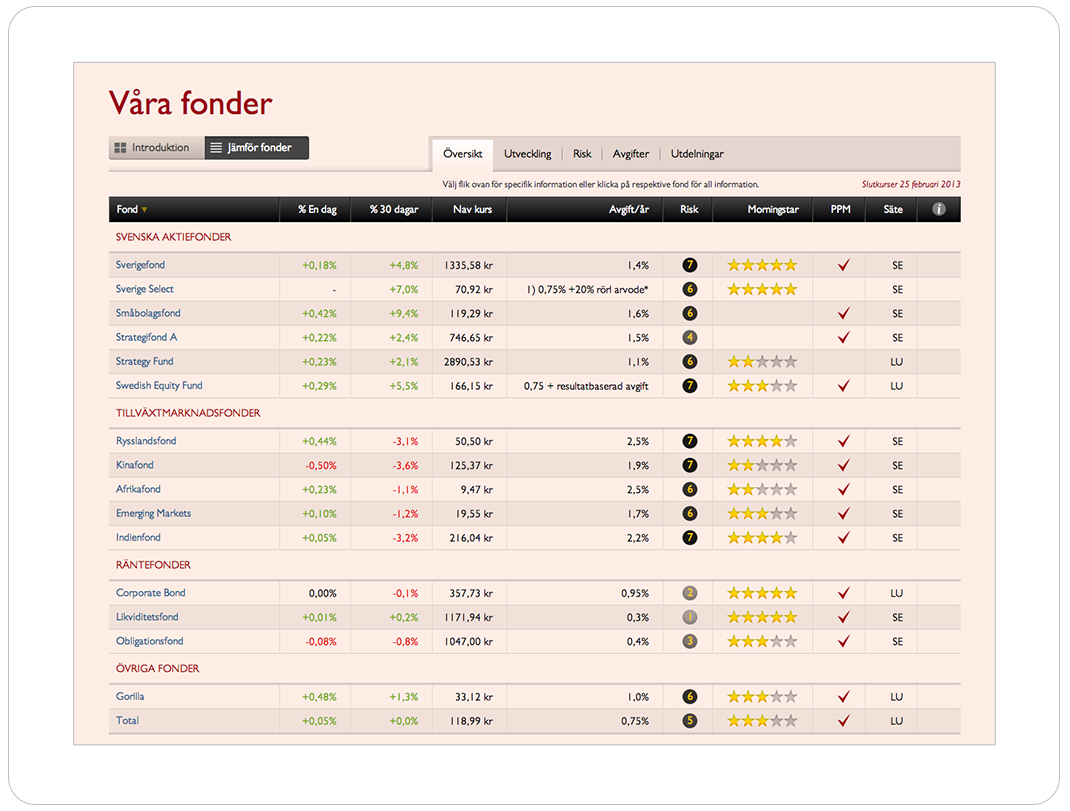Image resolution: width=1070 pixels, height=811 pixels.
Task: Click PPM checkmark for Total fund
Action: click(844, 720)
